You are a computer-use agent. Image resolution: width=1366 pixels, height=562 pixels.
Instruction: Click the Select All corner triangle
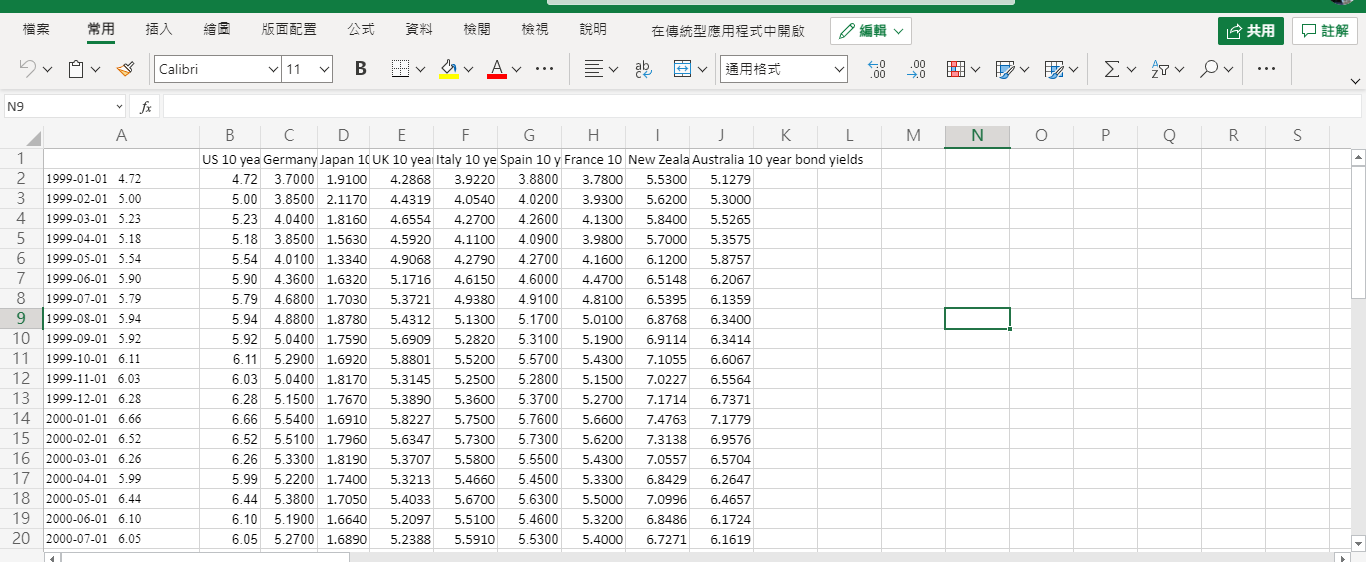[34, 139]
